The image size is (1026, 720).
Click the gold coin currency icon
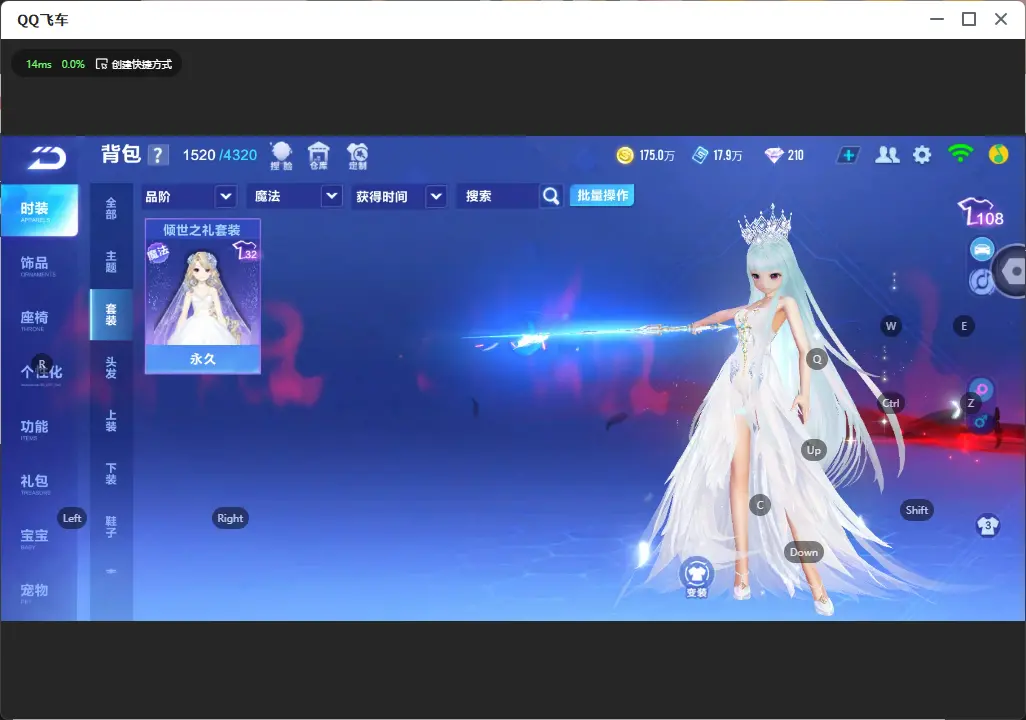(x=625, y=155)
